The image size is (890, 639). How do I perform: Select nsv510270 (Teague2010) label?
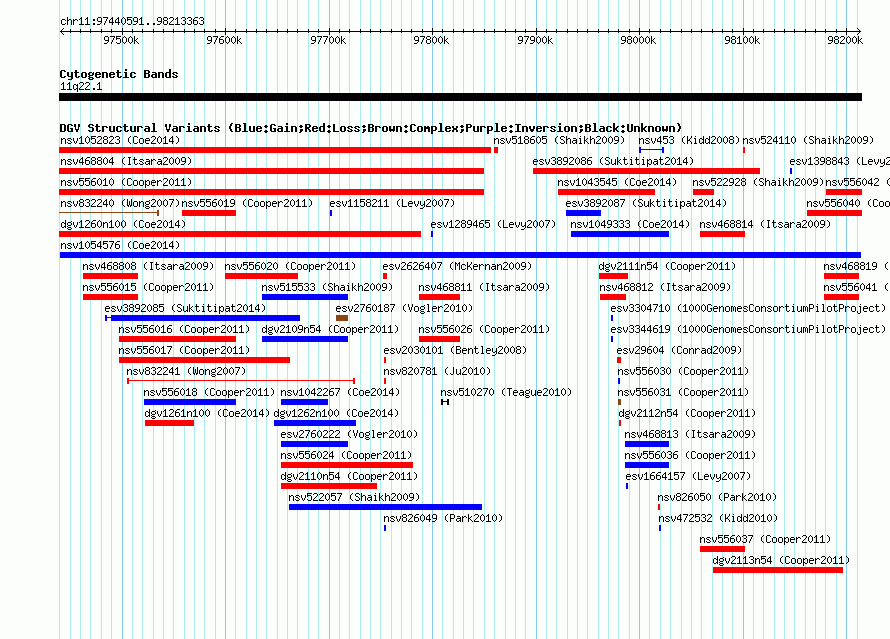(x=506, y=392)
